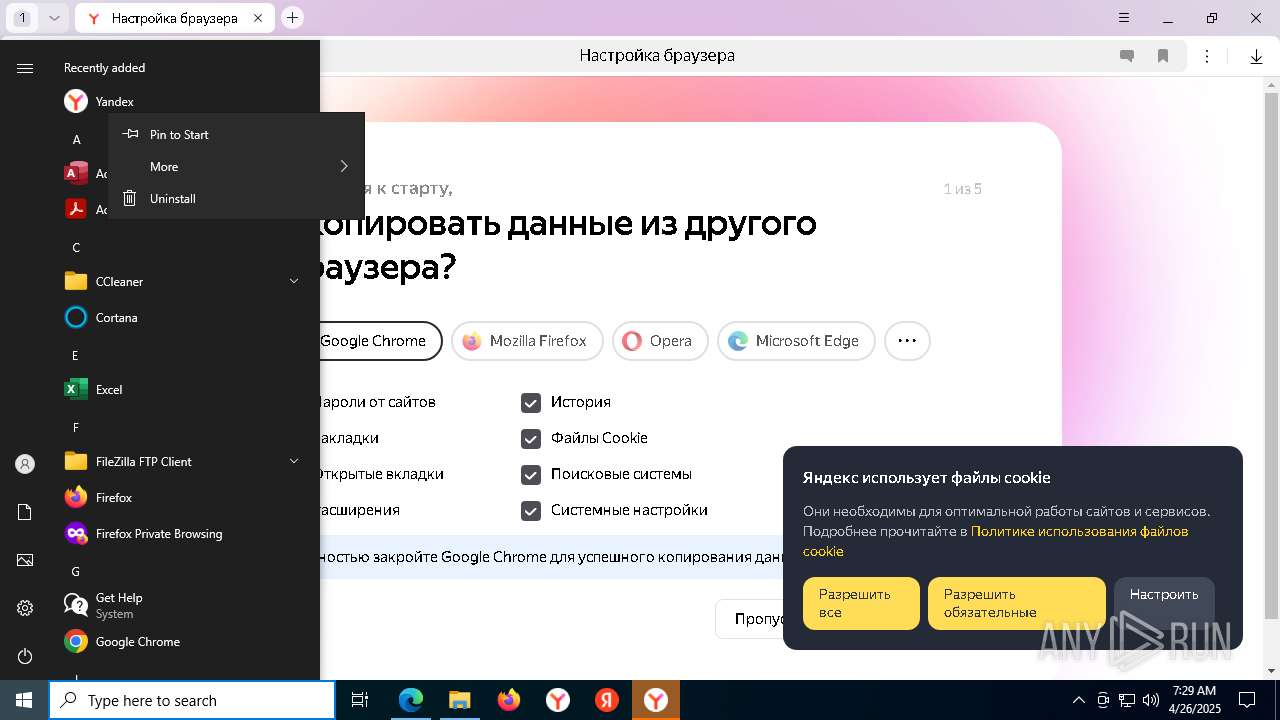Open File Explorer from the taskbar
Image resolution: width=1280 pixels, height=720 pixels.
pos(460,700)
